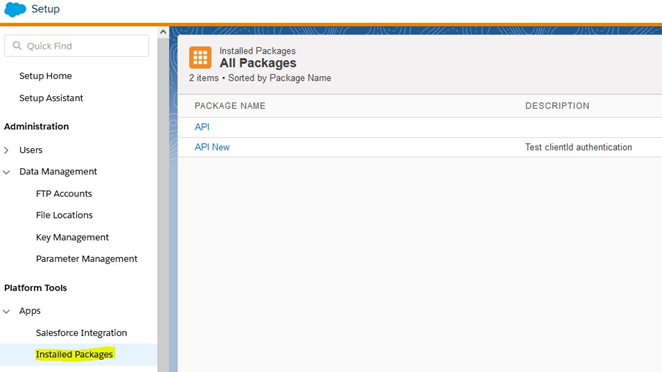
Task: Click the orange Installed Packages grid icon
Action: 200,57
